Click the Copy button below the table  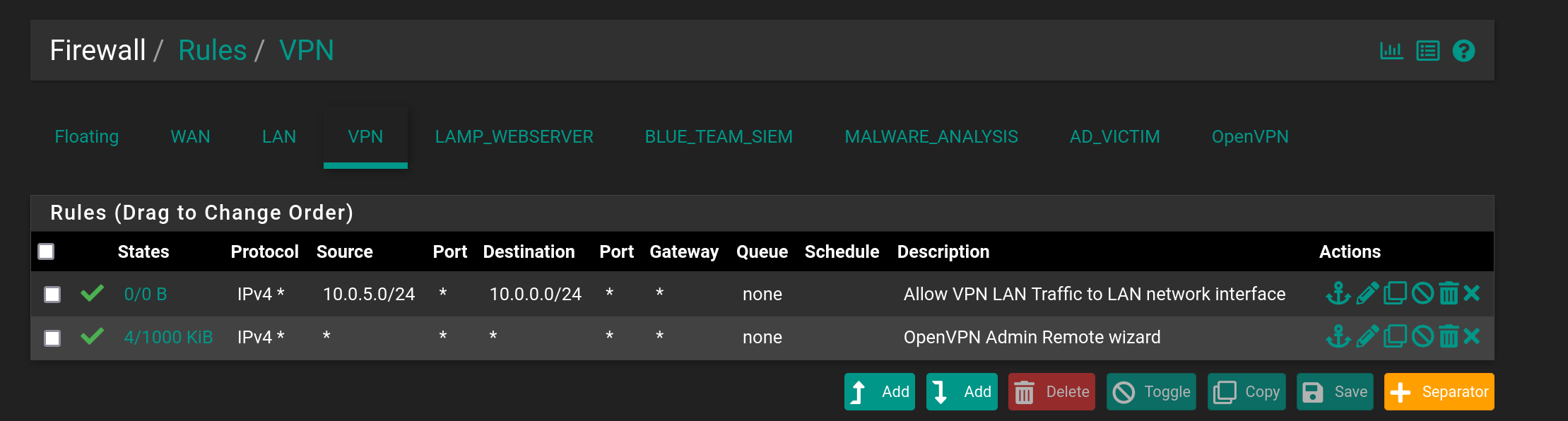1246,391
